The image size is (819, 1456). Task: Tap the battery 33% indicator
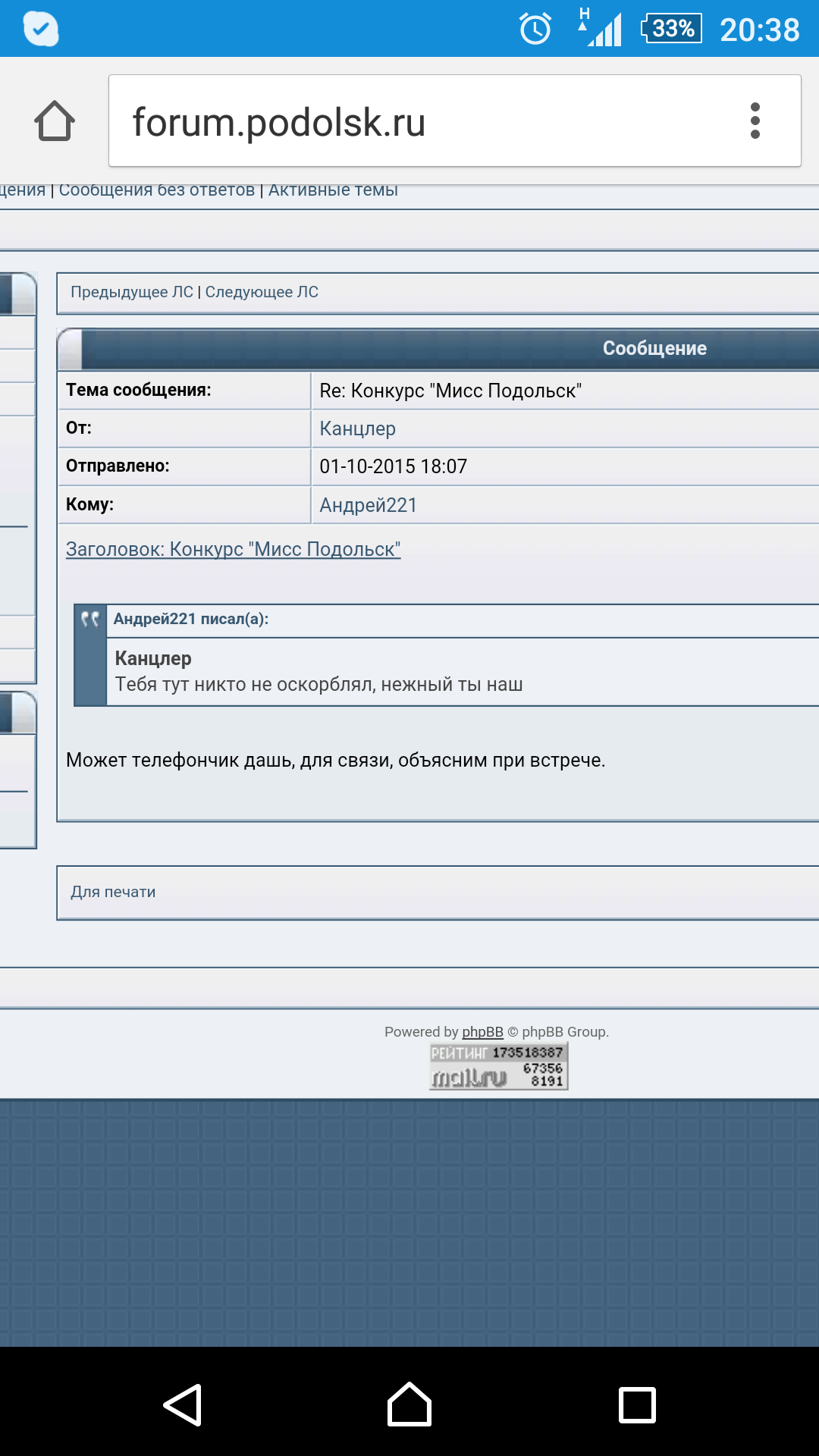click(672, 30)
